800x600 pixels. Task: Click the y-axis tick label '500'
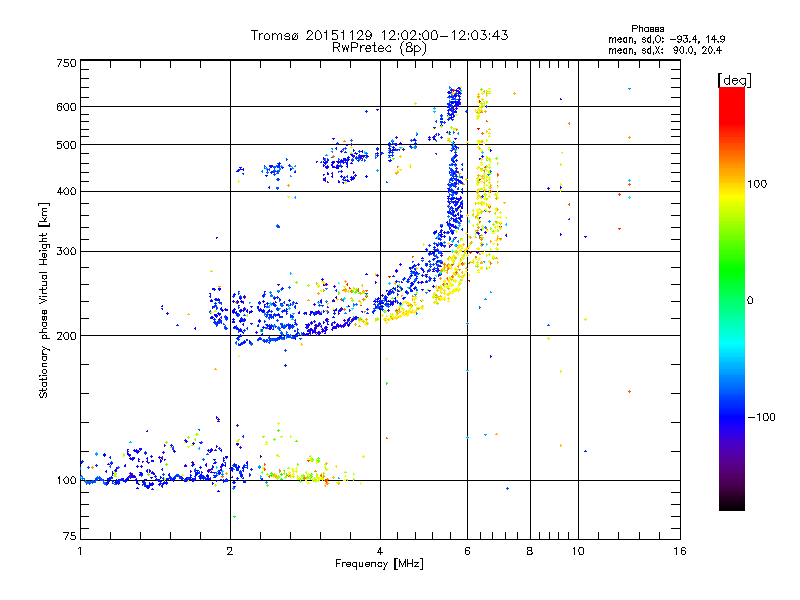(67, 145)
